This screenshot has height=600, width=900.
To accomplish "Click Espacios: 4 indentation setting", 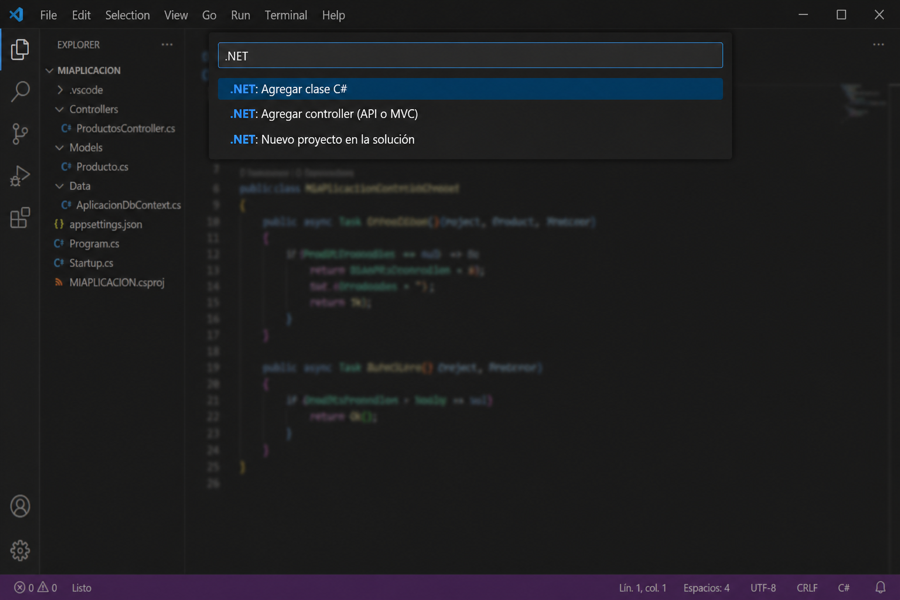I will (x=706, y=587).
